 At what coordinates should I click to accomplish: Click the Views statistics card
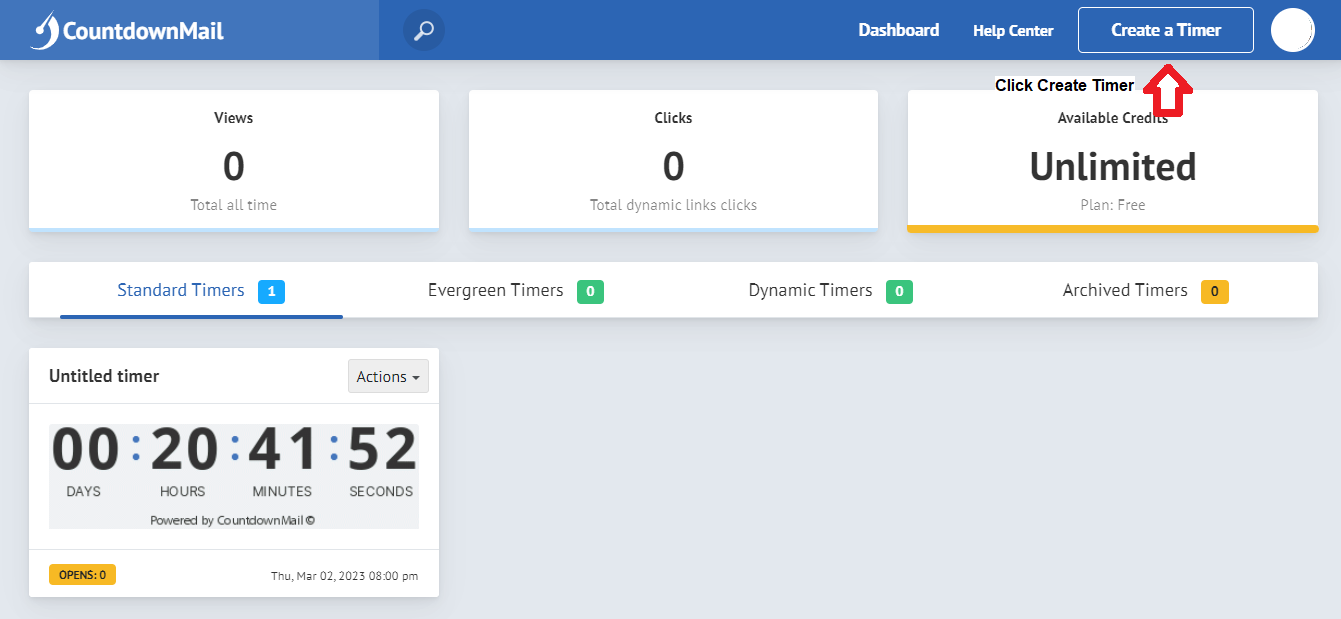click(234, 161)
